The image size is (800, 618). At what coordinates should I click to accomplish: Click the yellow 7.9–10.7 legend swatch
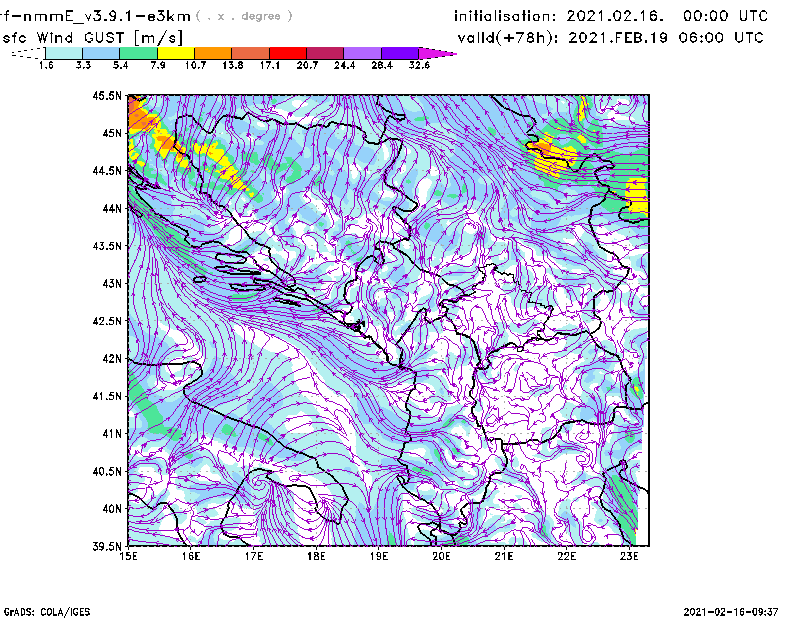tap(176, 53)
